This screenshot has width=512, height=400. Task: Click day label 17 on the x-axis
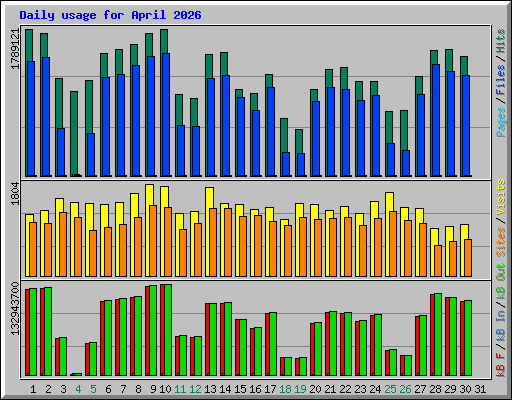point(270,389)
